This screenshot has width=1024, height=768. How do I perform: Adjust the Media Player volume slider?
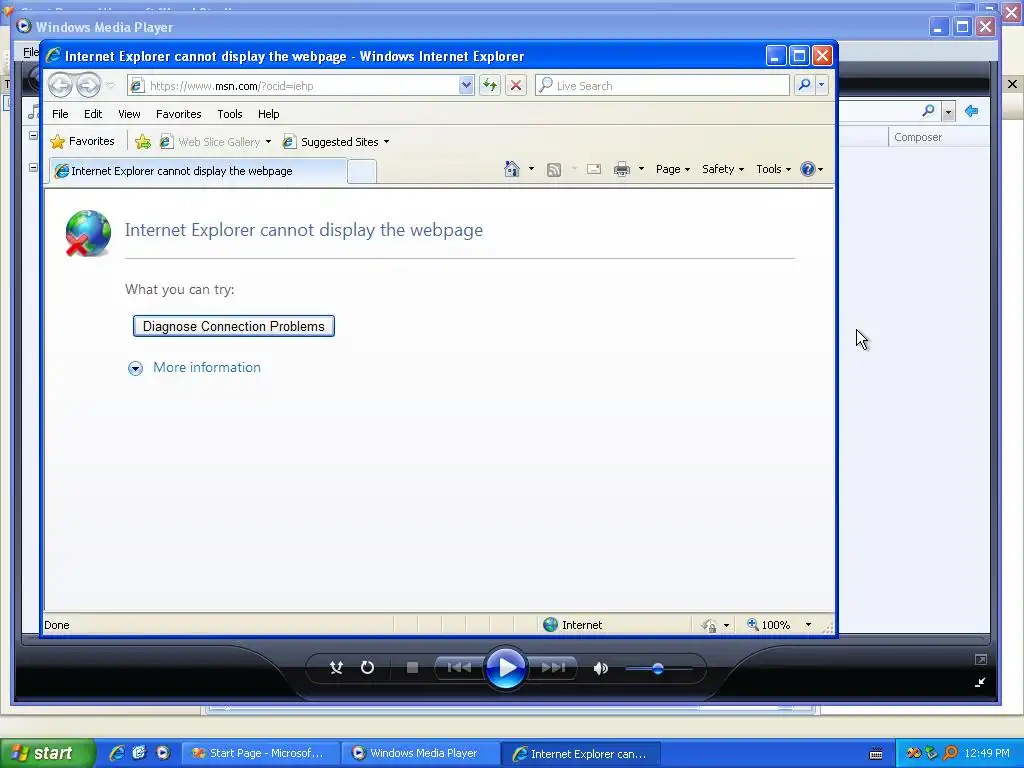(658, 669)
